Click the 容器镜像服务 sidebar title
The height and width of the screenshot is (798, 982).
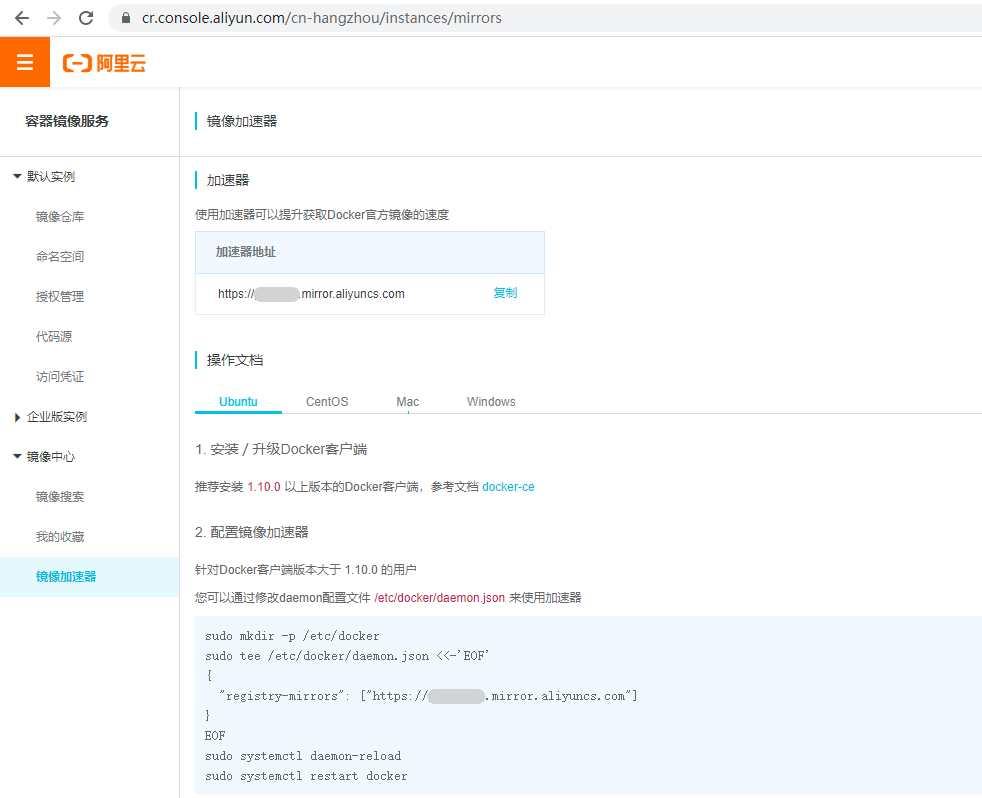coord(67,121)
